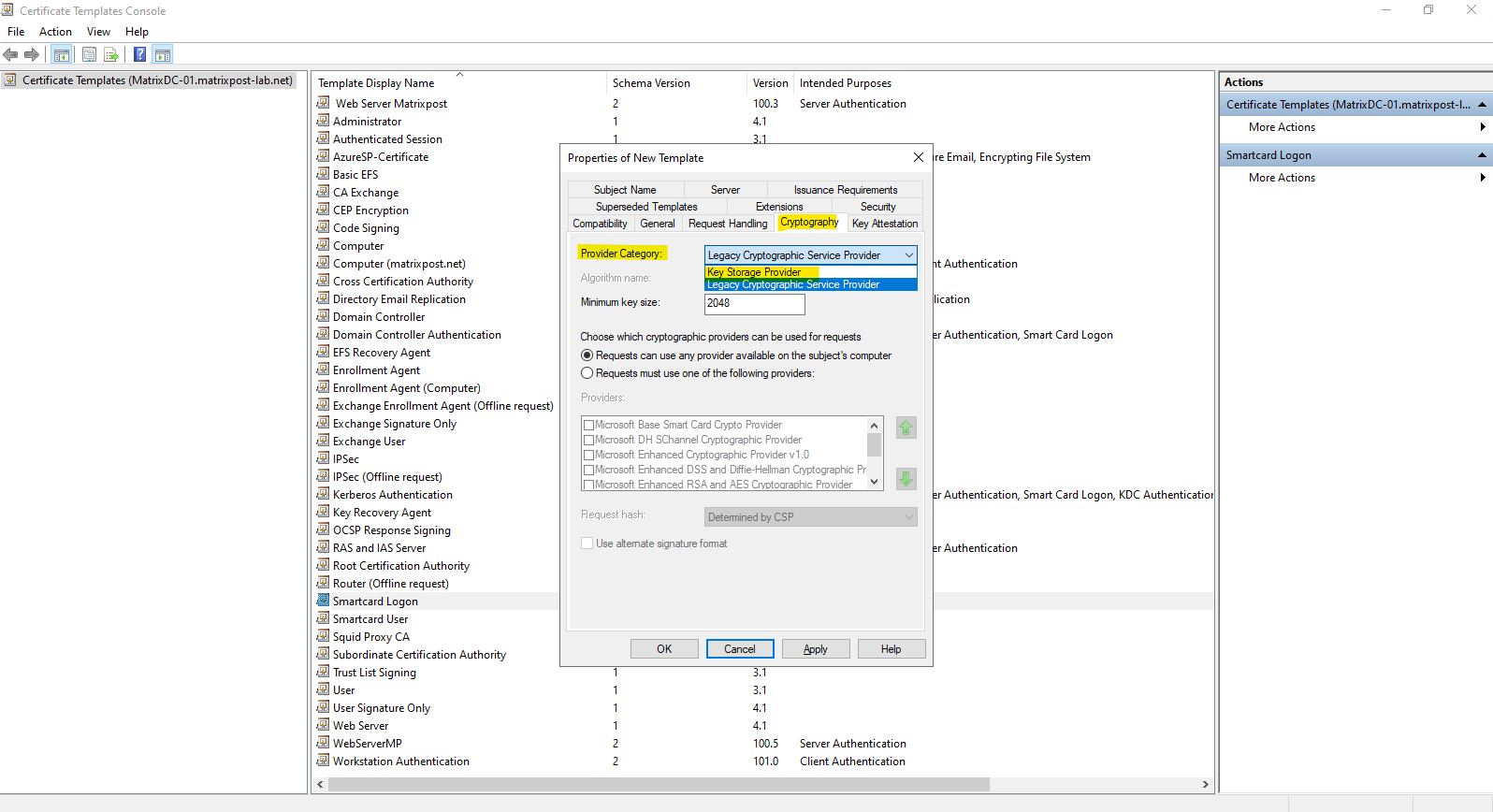Click the Smartcard Logon template icon

[x=323, y=601]
